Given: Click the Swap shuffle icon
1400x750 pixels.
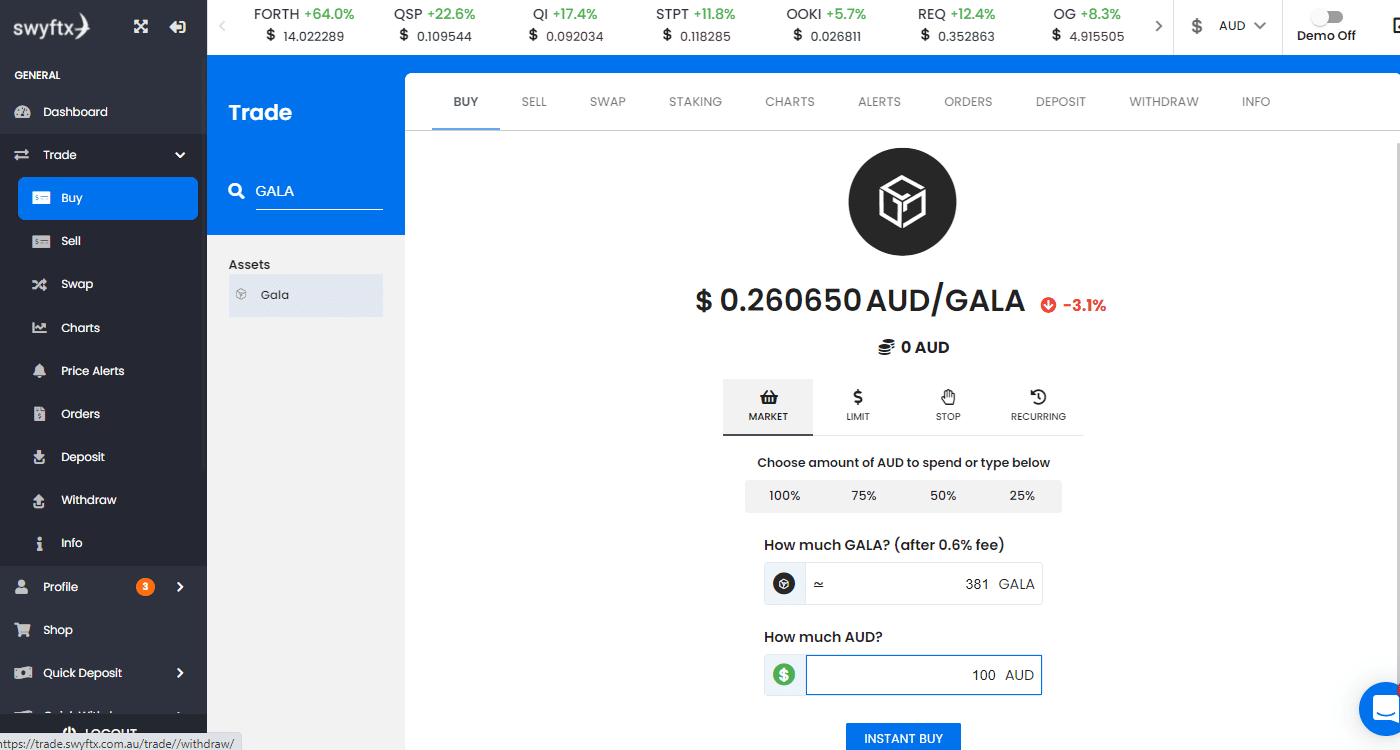Looking at the screenshot, I should [x=40, y=284].
